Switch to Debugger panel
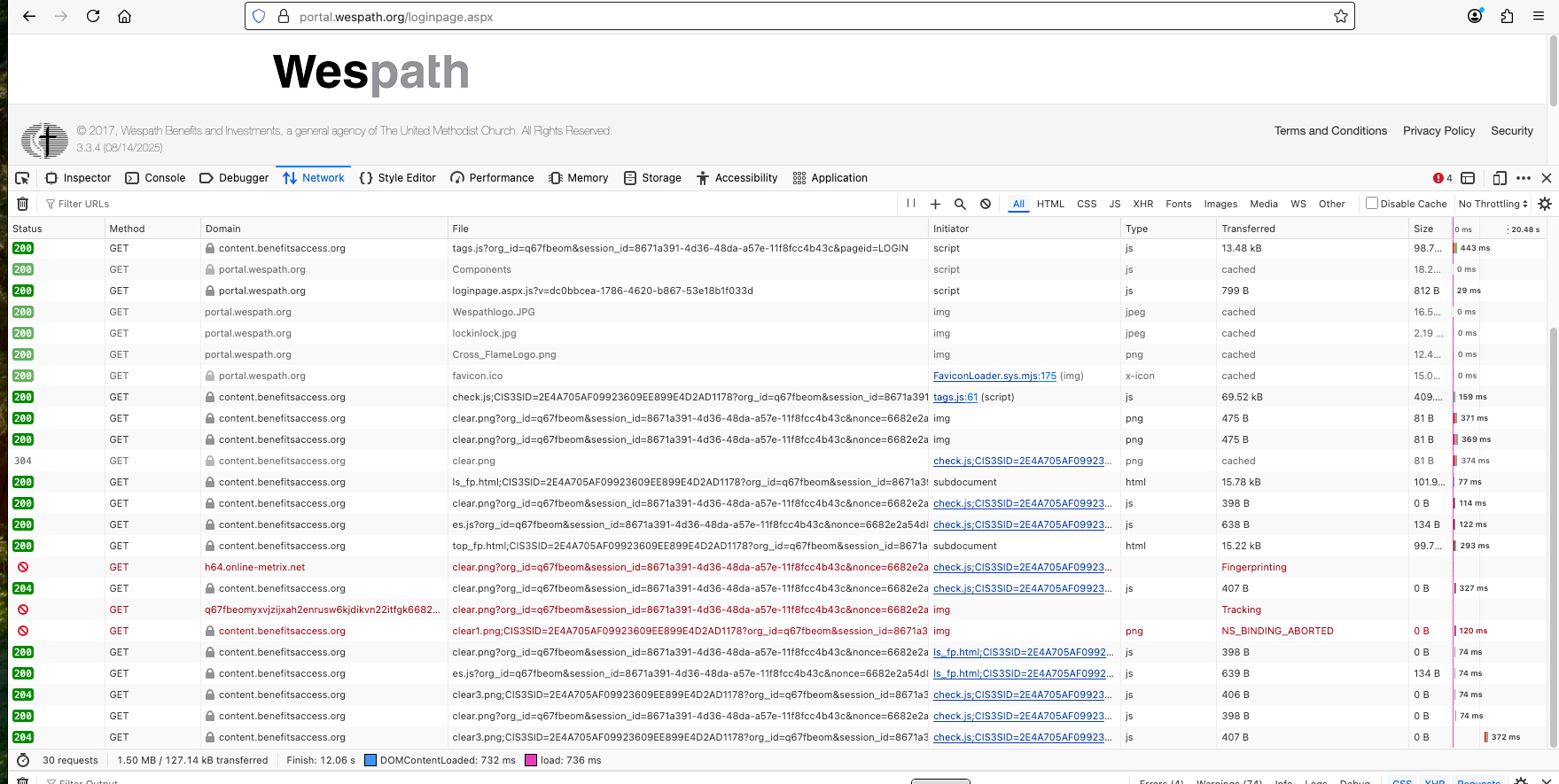 (x=234, y=178)
